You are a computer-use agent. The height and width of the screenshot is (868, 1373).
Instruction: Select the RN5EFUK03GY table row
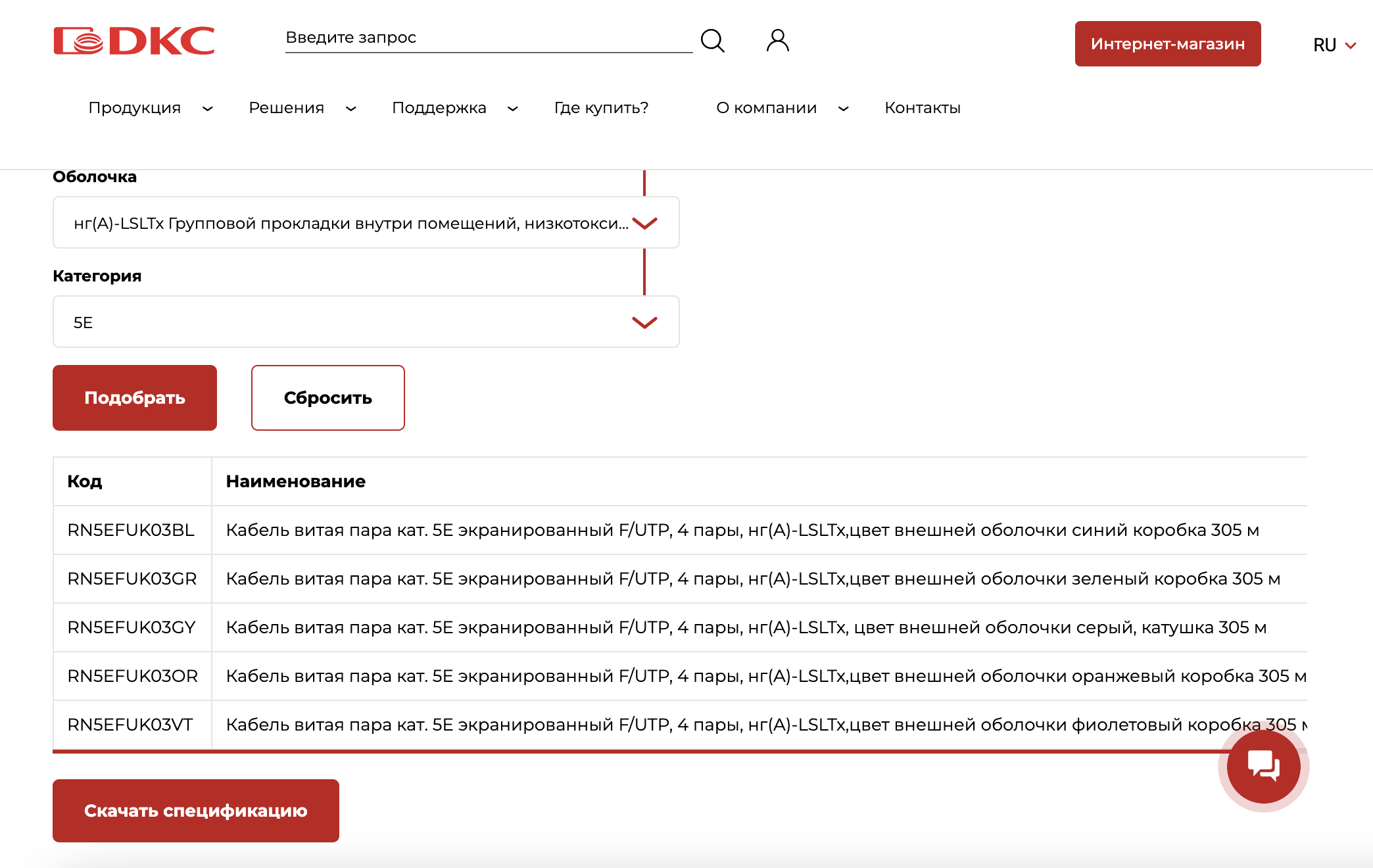click(x=680, y=627)
